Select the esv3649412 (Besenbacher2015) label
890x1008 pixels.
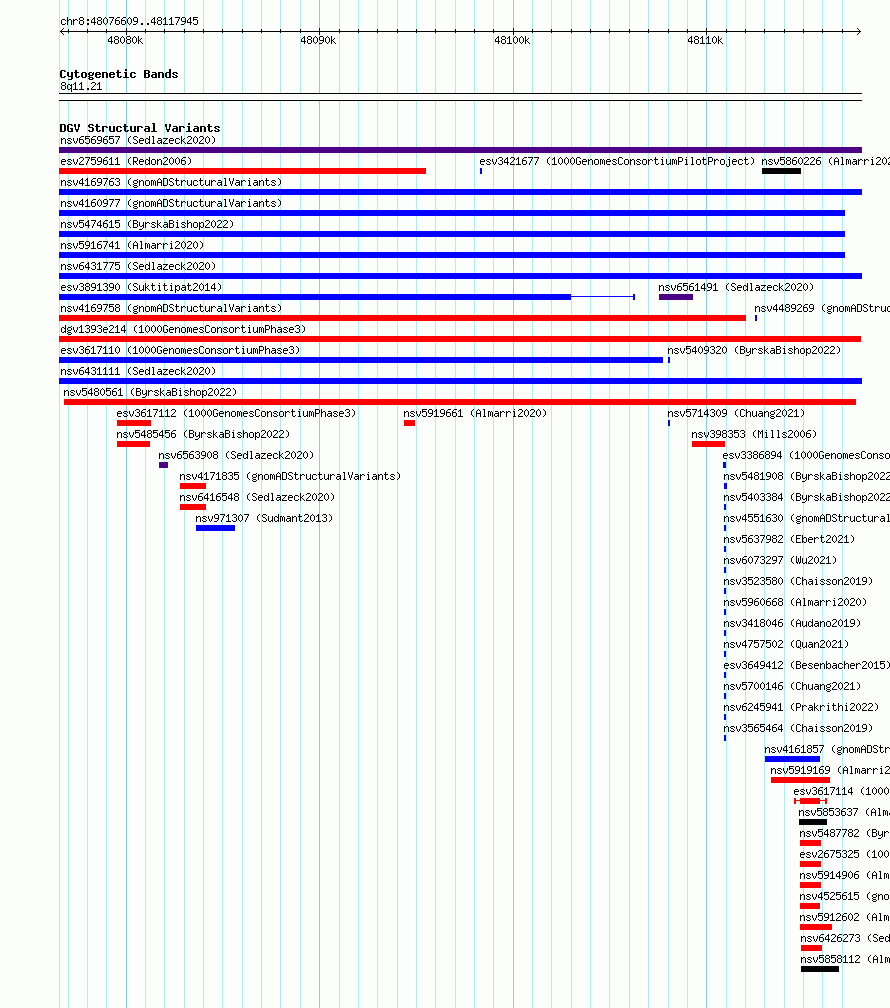[806, 665]
